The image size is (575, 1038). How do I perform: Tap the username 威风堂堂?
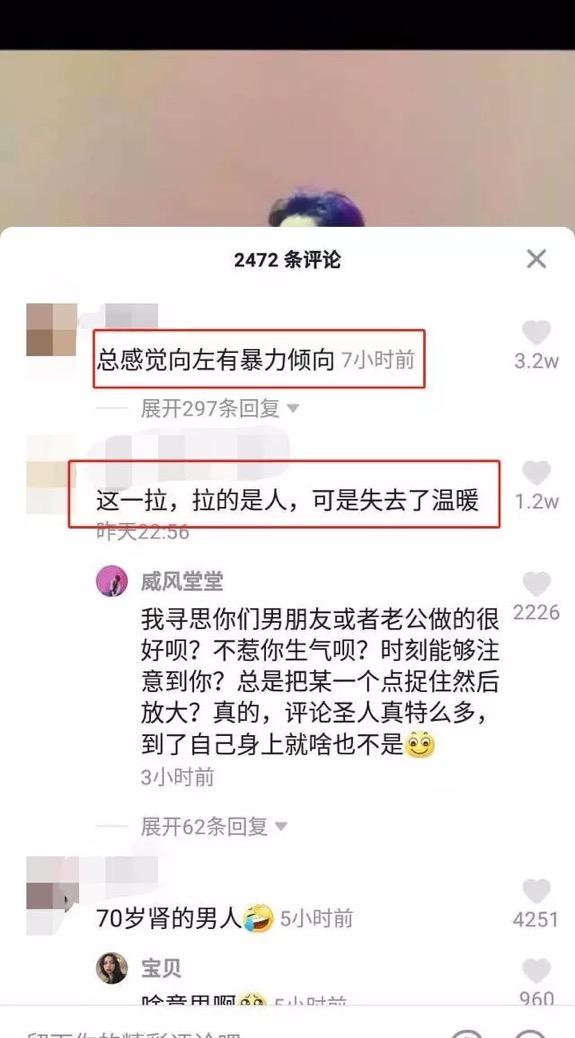tap(182, 582)
